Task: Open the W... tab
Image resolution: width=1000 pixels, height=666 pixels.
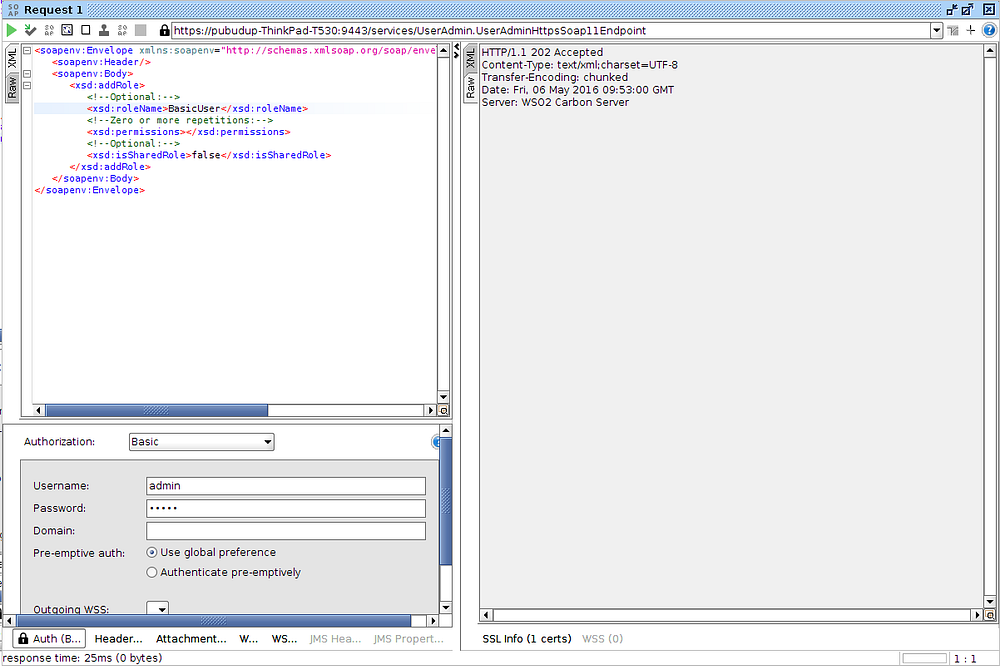Action: click(x=249, y=639)
